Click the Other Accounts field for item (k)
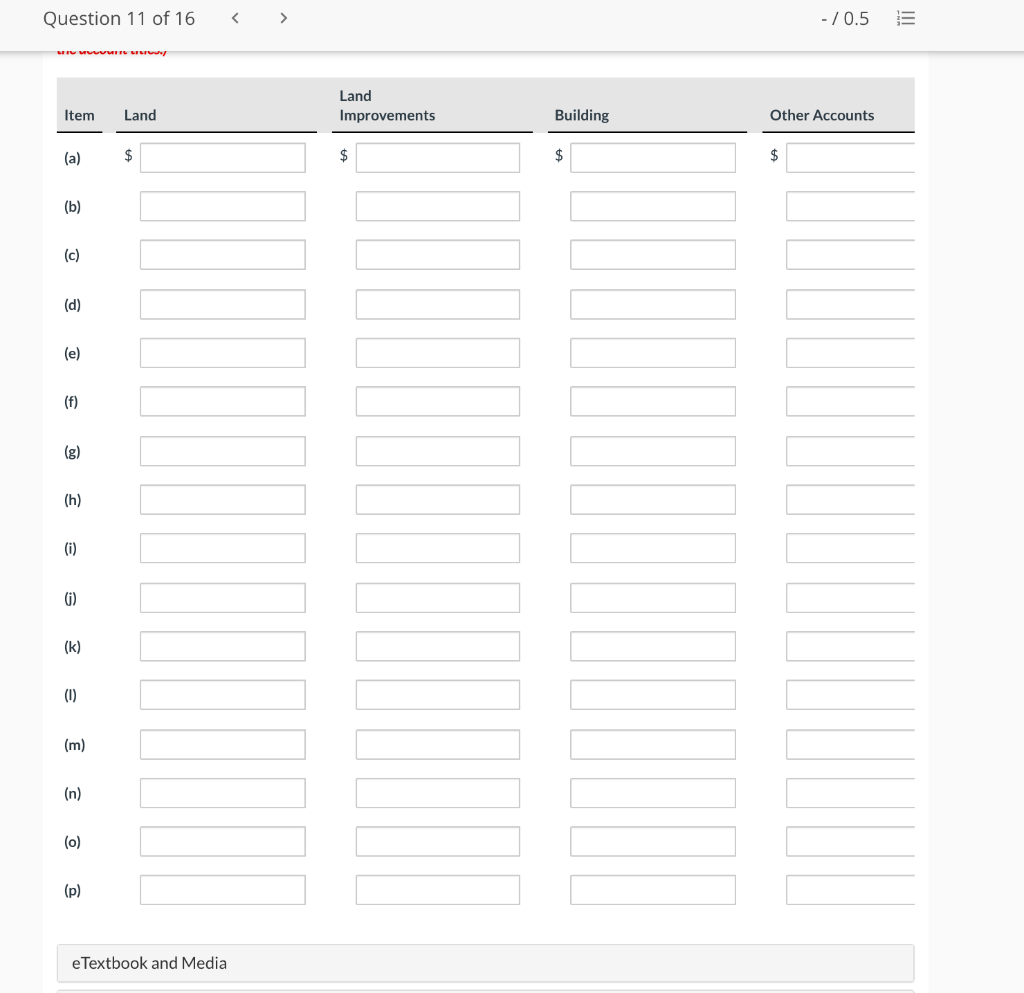This screenshot has height=993, width=1024. coord(850,646)
